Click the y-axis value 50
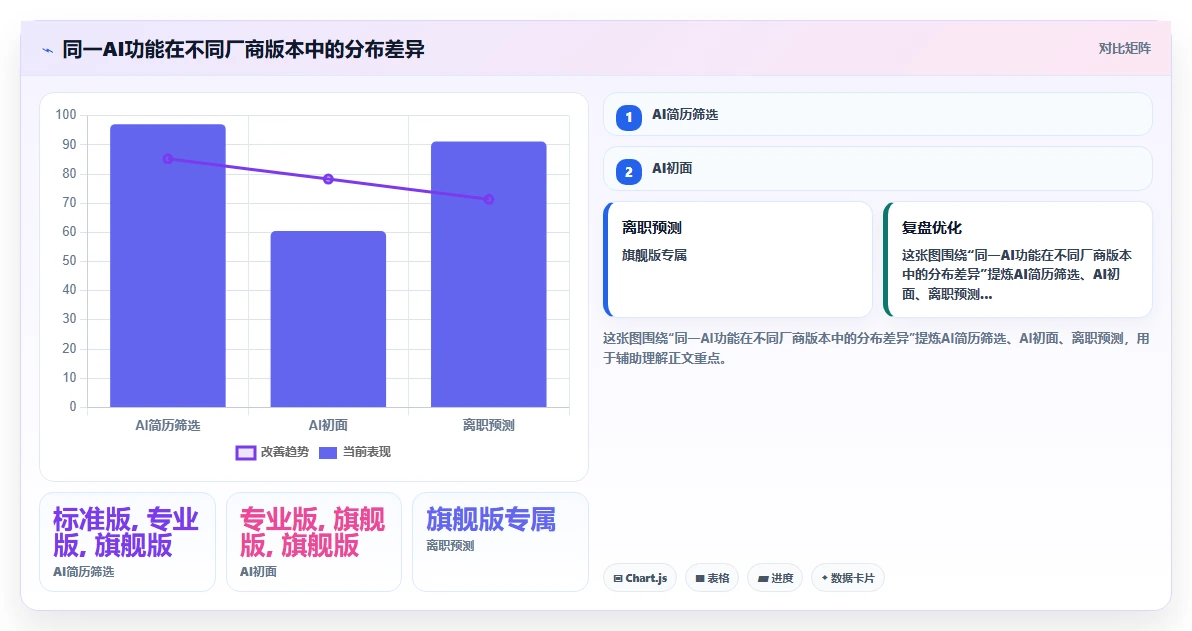Viewport: 1192px width, 631px height. [69, 261]
